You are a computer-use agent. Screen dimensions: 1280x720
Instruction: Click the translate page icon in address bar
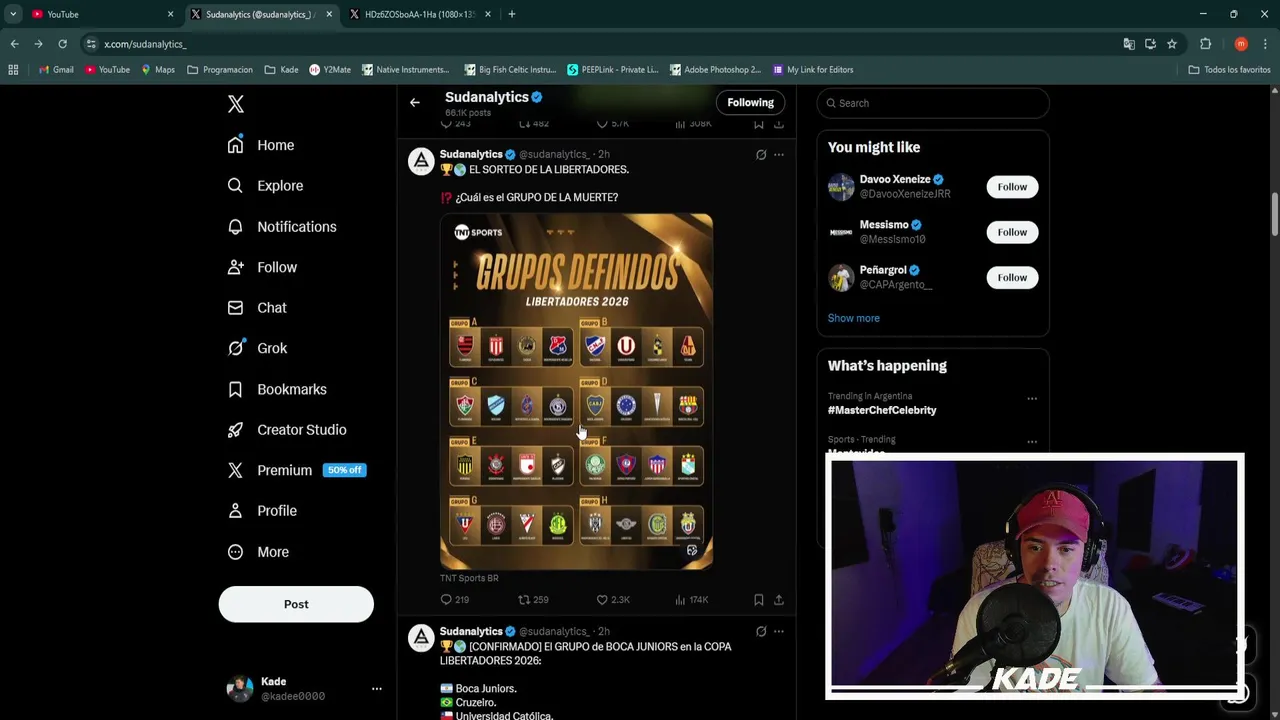pyautogui.click(x=1129, y=44)
